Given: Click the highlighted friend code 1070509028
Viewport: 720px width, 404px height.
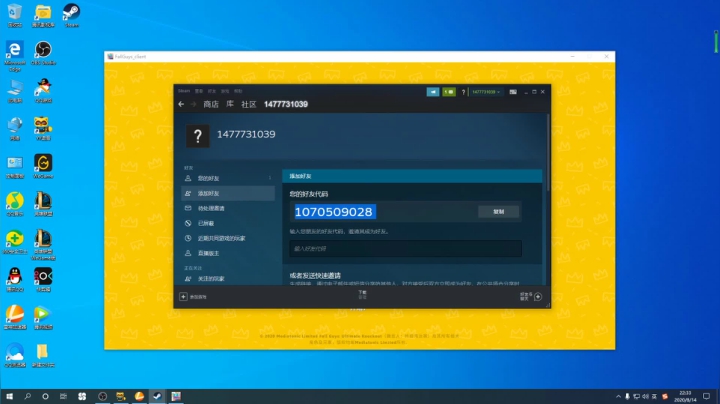Looking at the screenshot, I should [x=335, y=212].
